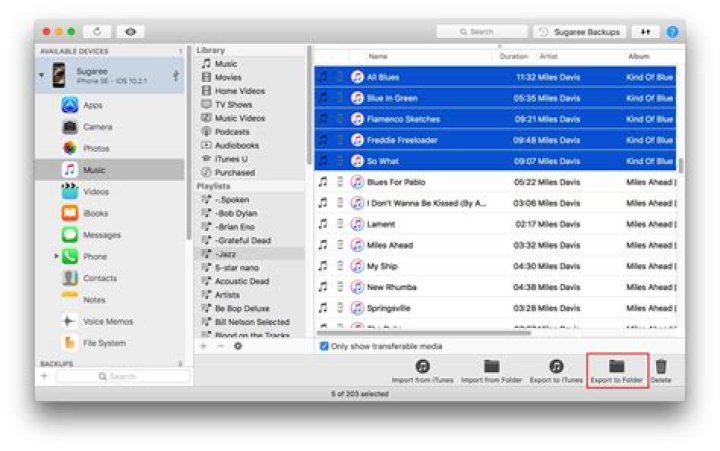The height and width of the screenshot is (451, 720).
Task: Collapse the Sugaree device disclosure triangle
Action: pyautogui.click(x=42, y=75)
